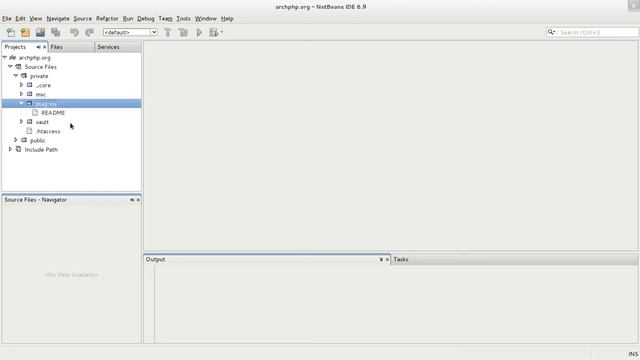Close the Projects tab
Viewport: 640px width, 360px height.
tap(44, 47)
